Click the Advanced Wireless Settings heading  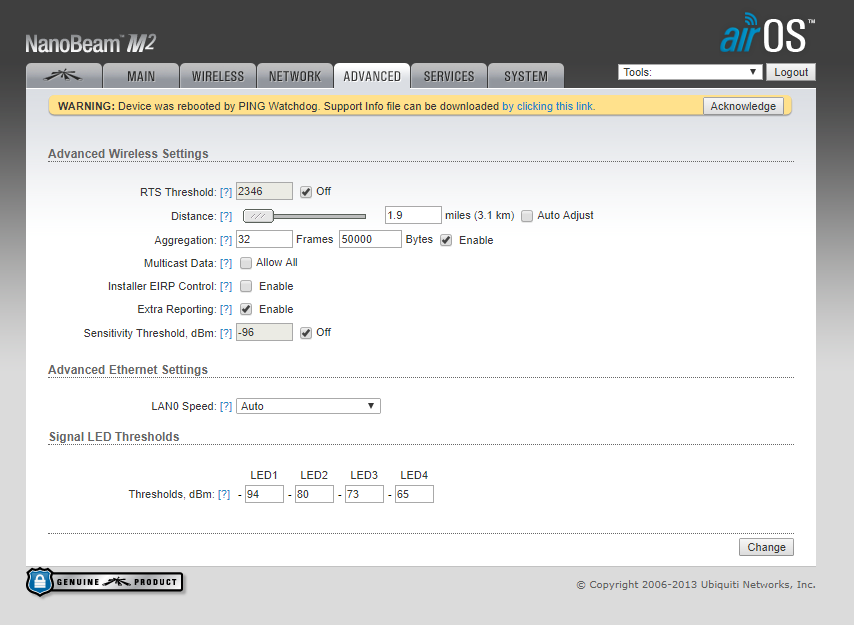coord(129,154)
